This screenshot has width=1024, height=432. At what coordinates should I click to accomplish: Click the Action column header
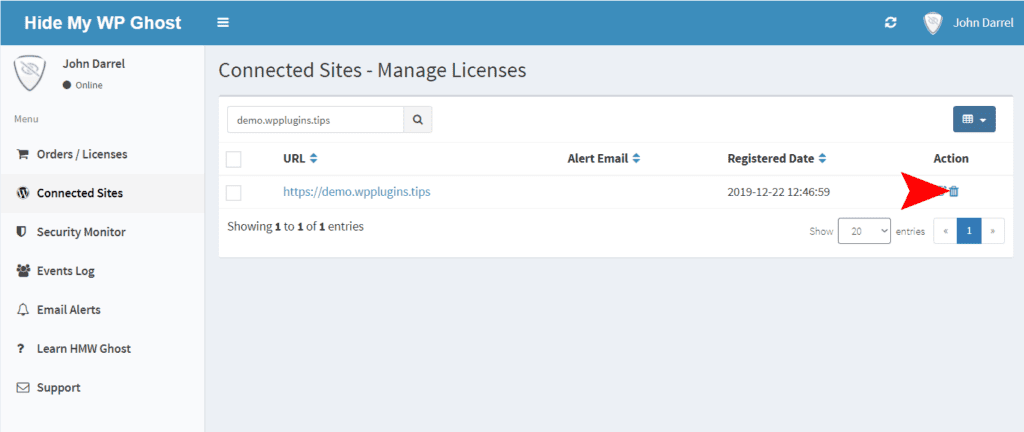951,159
